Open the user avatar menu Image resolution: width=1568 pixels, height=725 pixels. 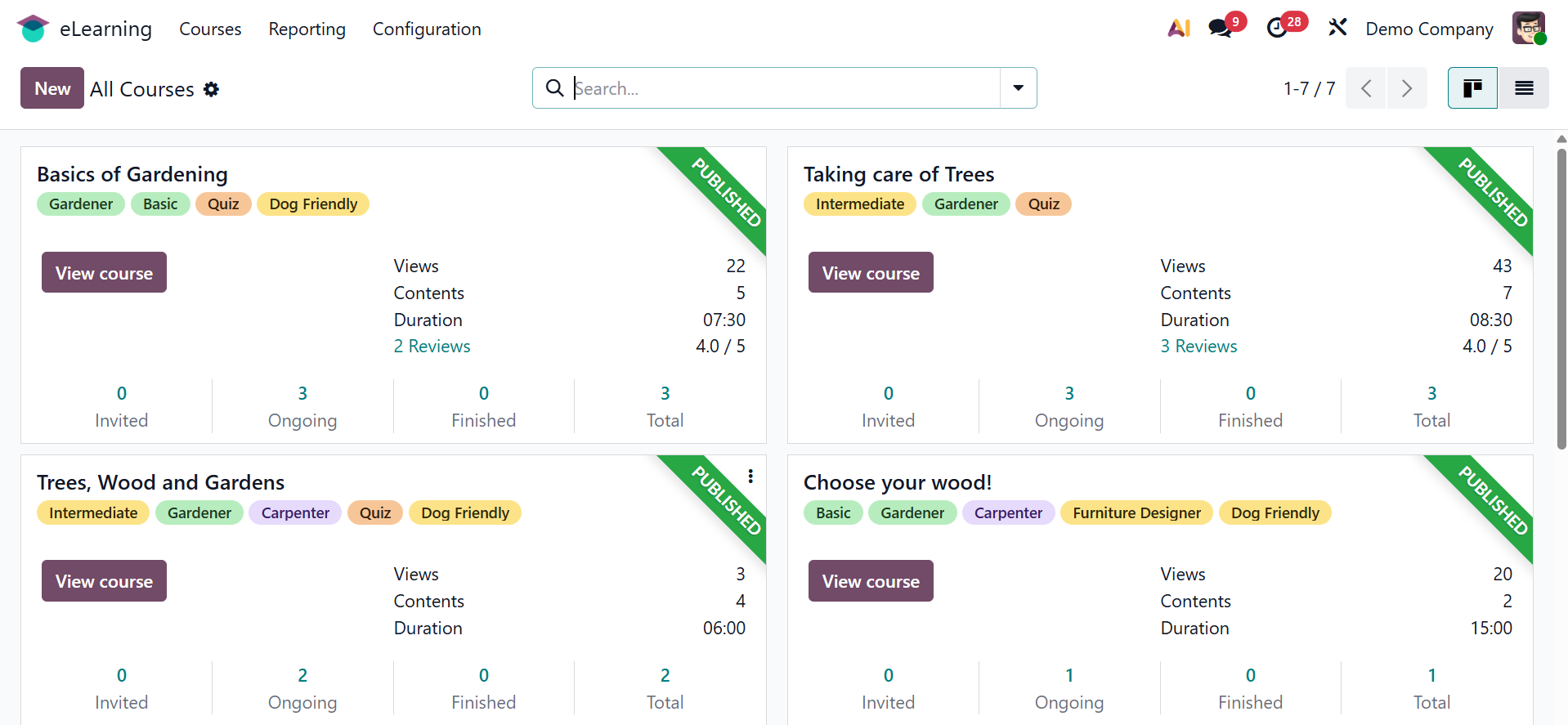pos(1528,29)
